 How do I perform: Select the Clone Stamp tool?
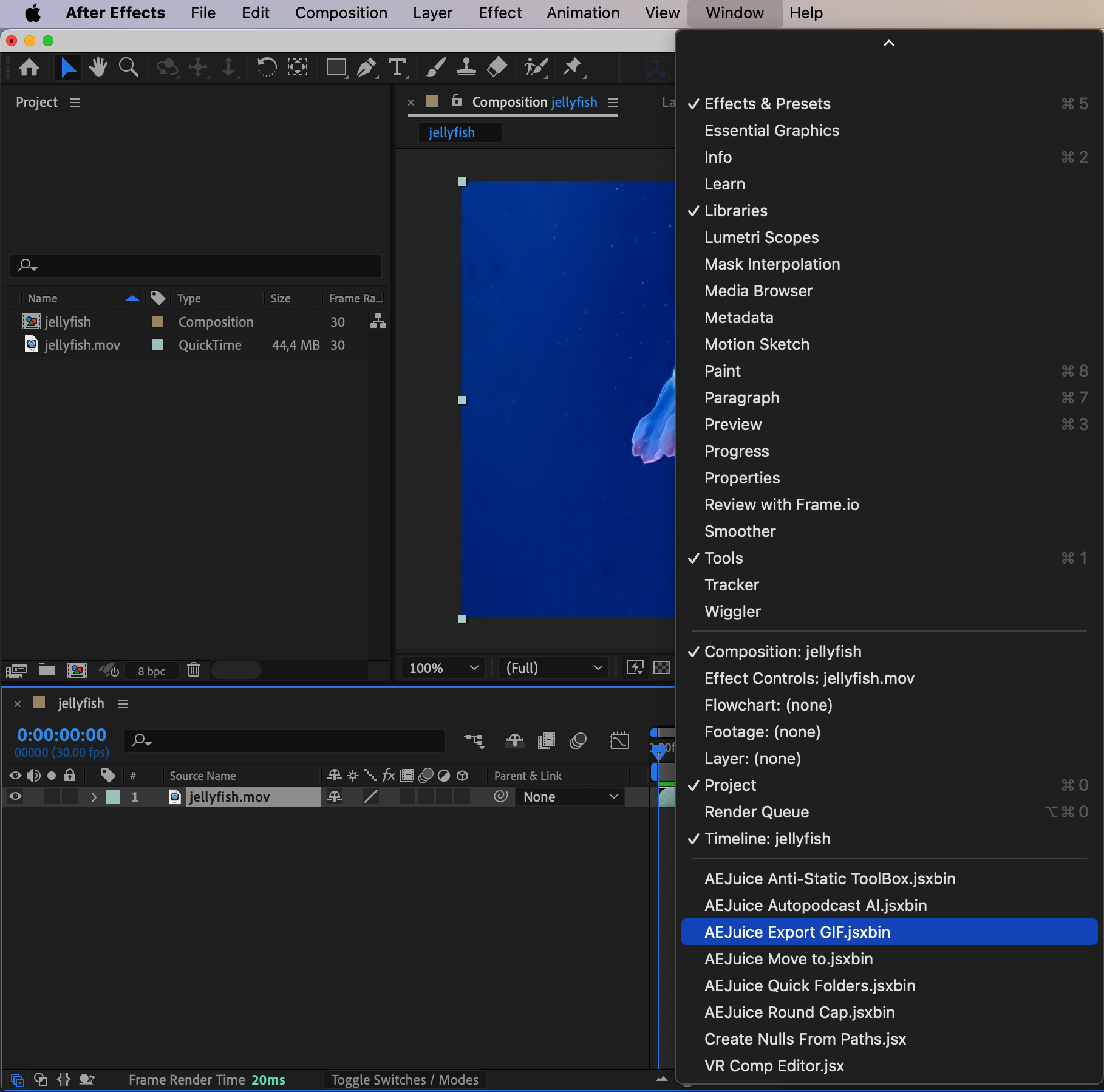click(466, 67)
